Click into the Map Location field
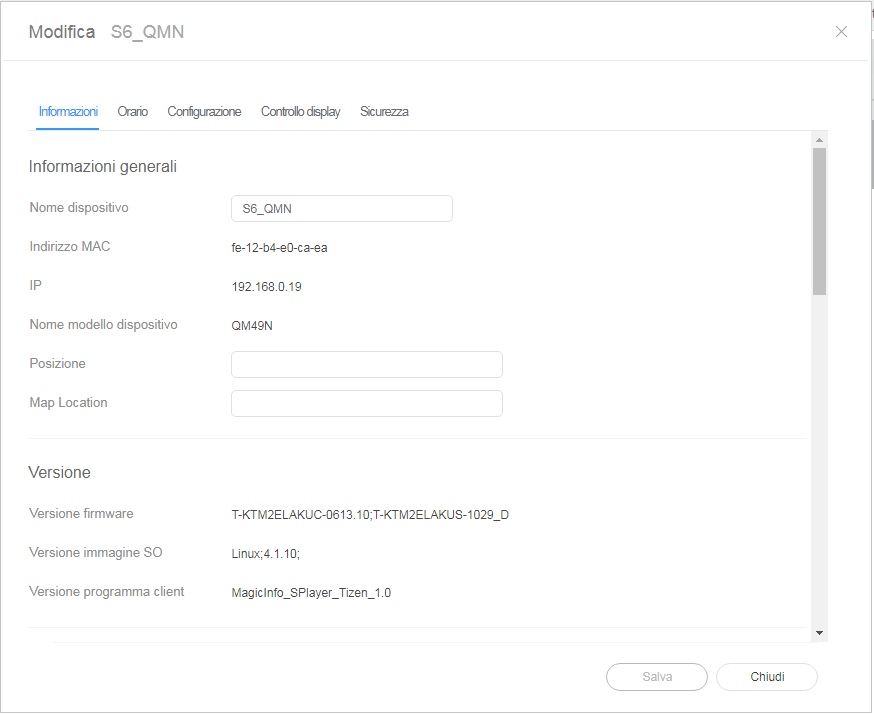The height and width of the screenshot is (714, 874). point(366,403)
